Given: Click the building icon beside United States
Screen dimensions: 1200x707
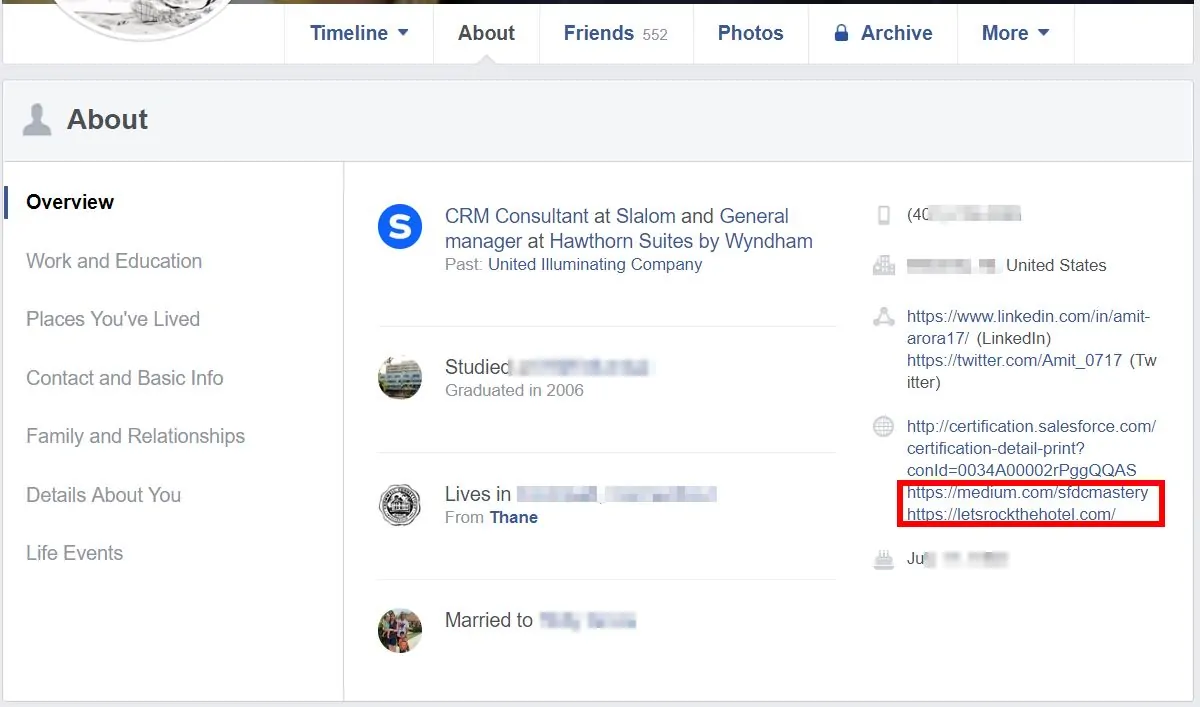Looking at the screenshot, I should (x=883, y=265).
